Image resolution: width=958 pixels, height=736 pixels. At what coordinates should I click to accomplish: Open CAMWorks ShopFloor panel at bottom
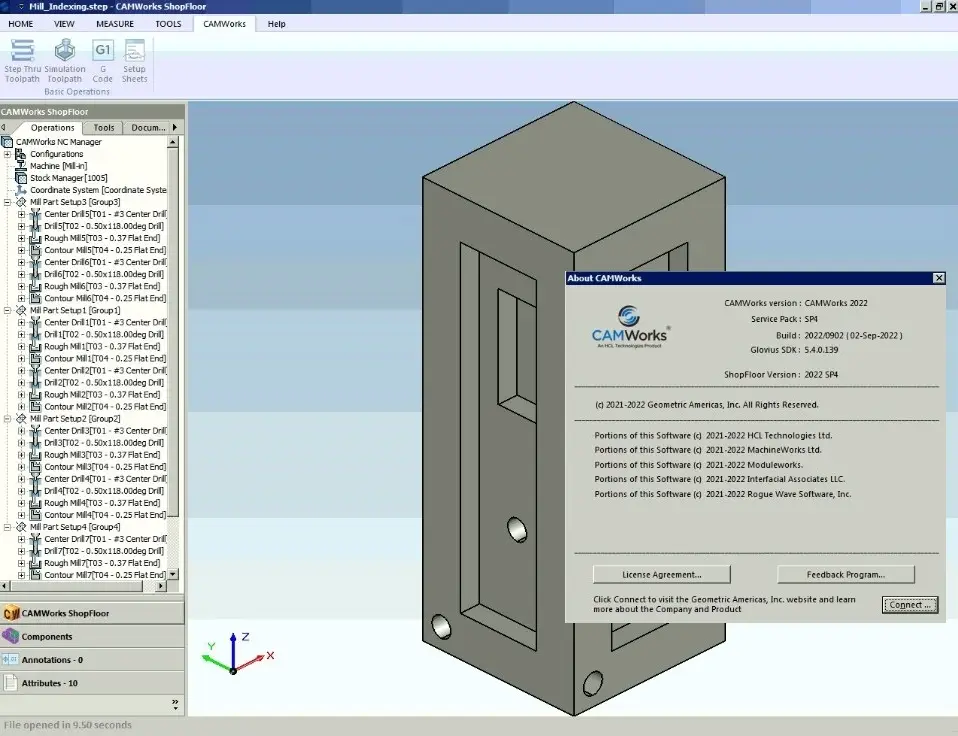pos(92,613)
